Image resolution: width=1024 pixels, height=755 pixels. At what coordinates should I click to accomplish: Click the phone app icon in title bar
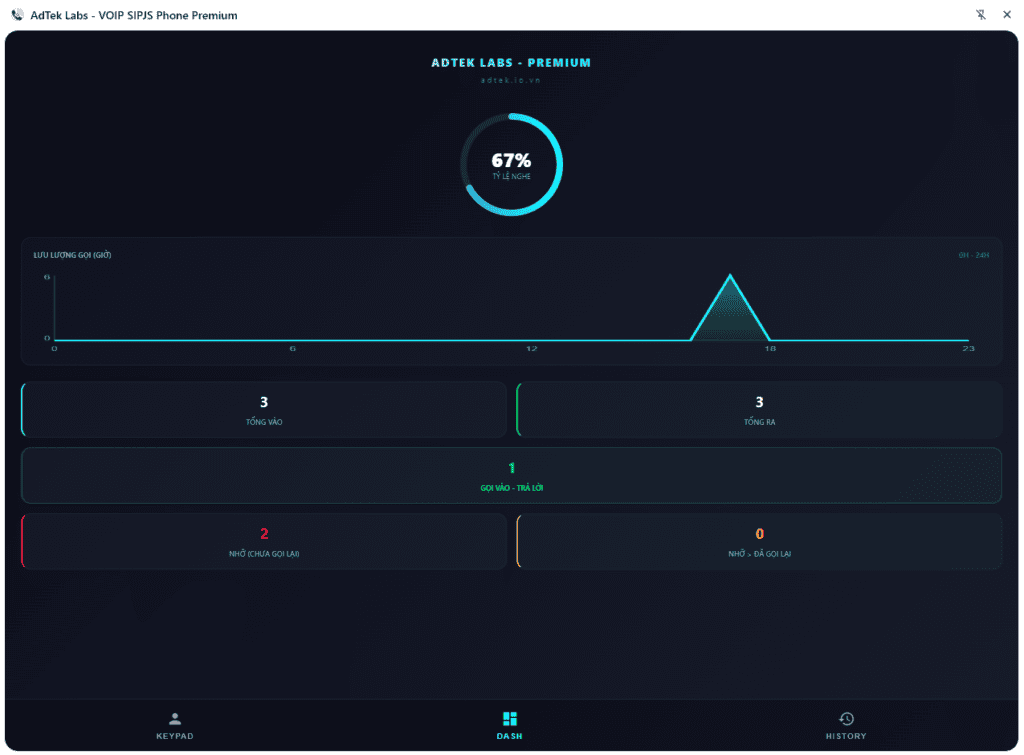click(18, 14)
